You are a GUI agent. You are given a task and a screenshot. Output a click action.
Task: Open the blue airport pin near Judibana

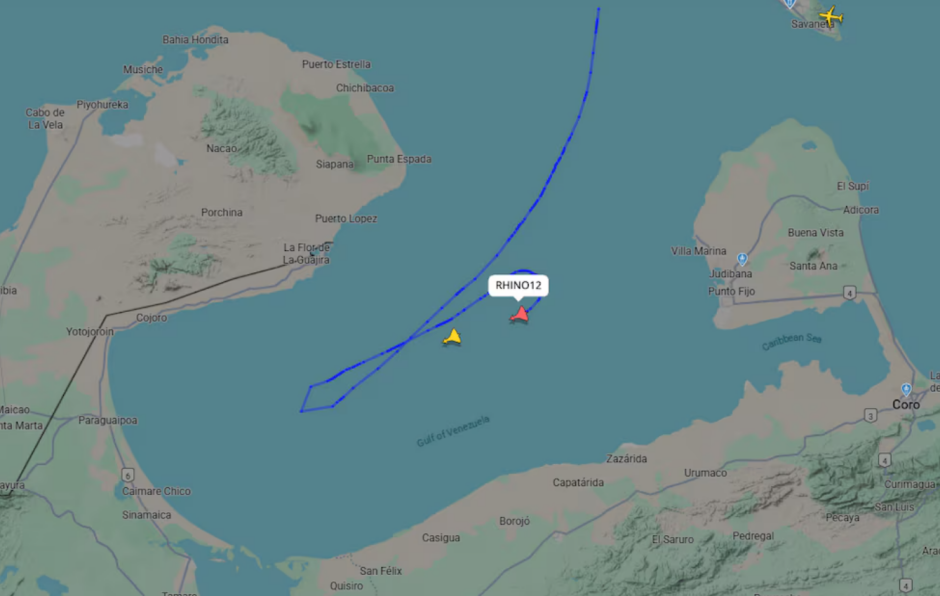[742, 259]
